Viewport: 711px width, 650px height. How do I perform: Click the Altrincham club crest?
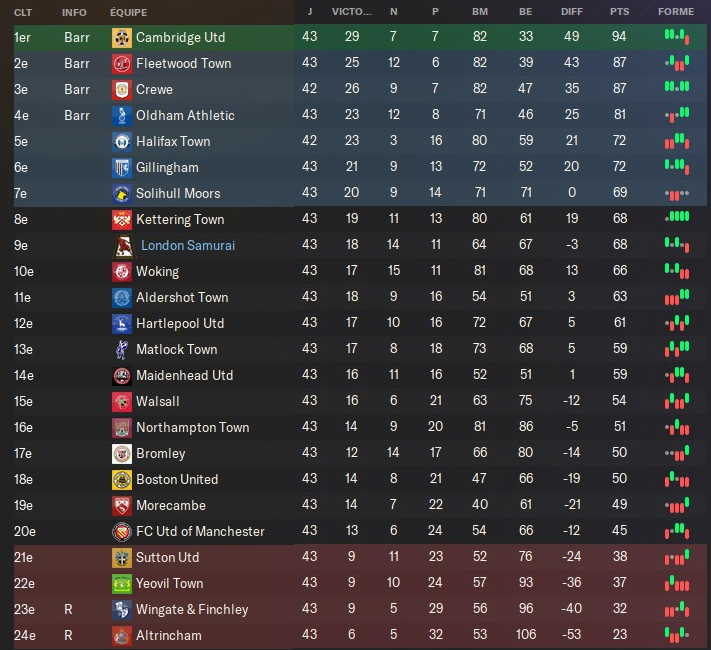click(121, 636)
